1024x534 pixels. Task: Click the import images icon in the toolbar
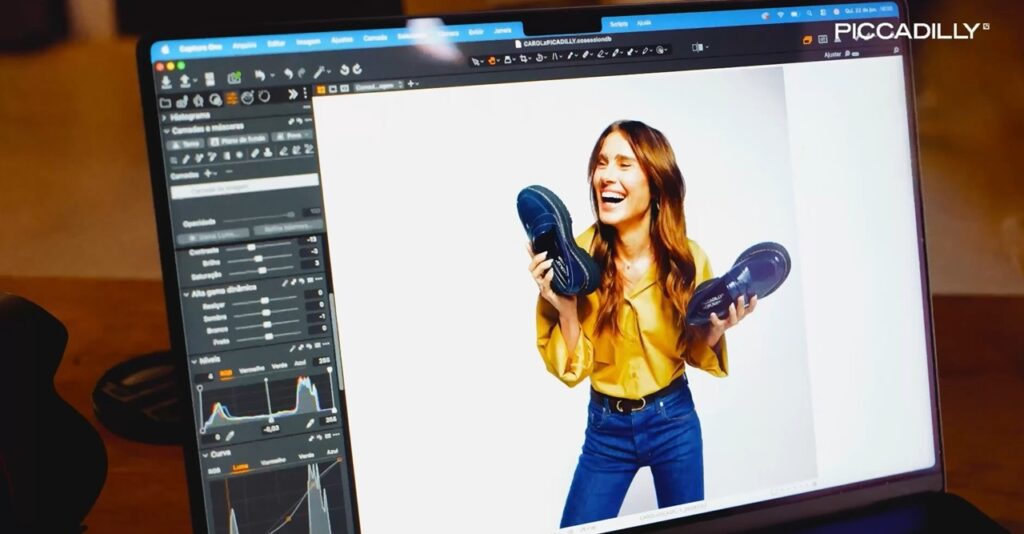(166, 80)
